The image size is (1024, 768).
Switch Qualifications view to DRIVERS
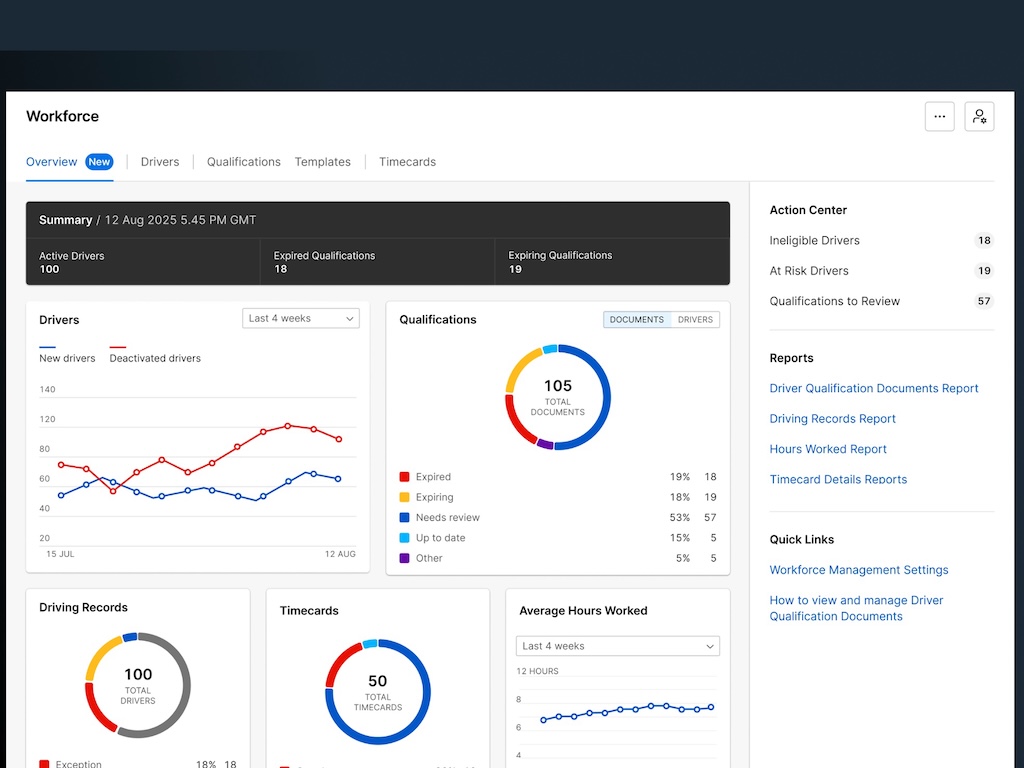point(695,319)
